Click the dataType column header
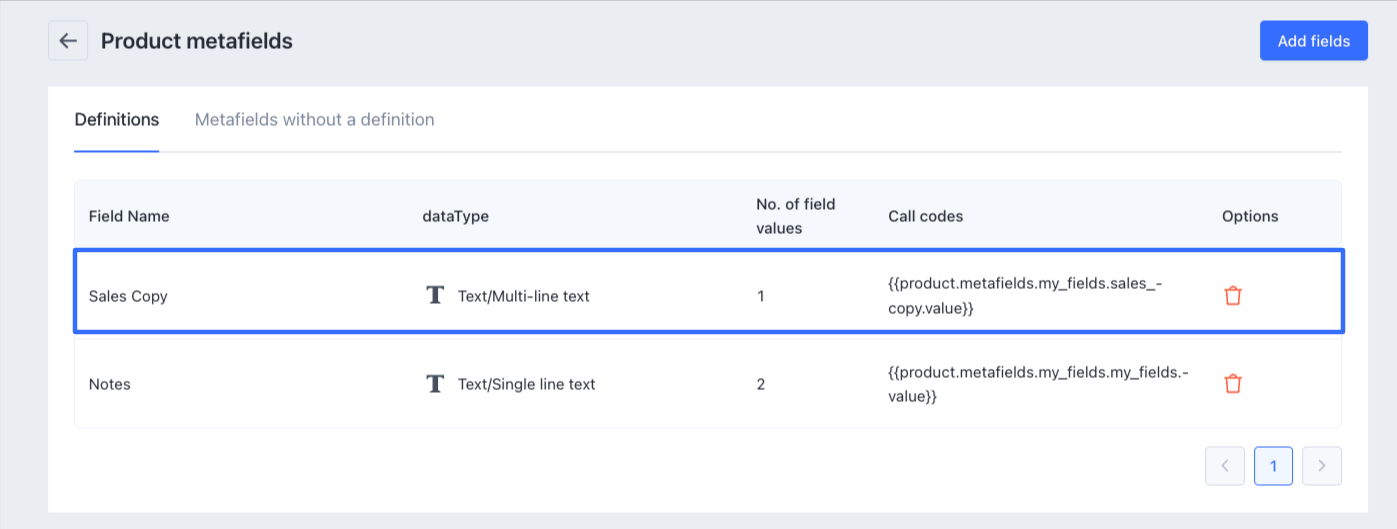 coord(456,216)
